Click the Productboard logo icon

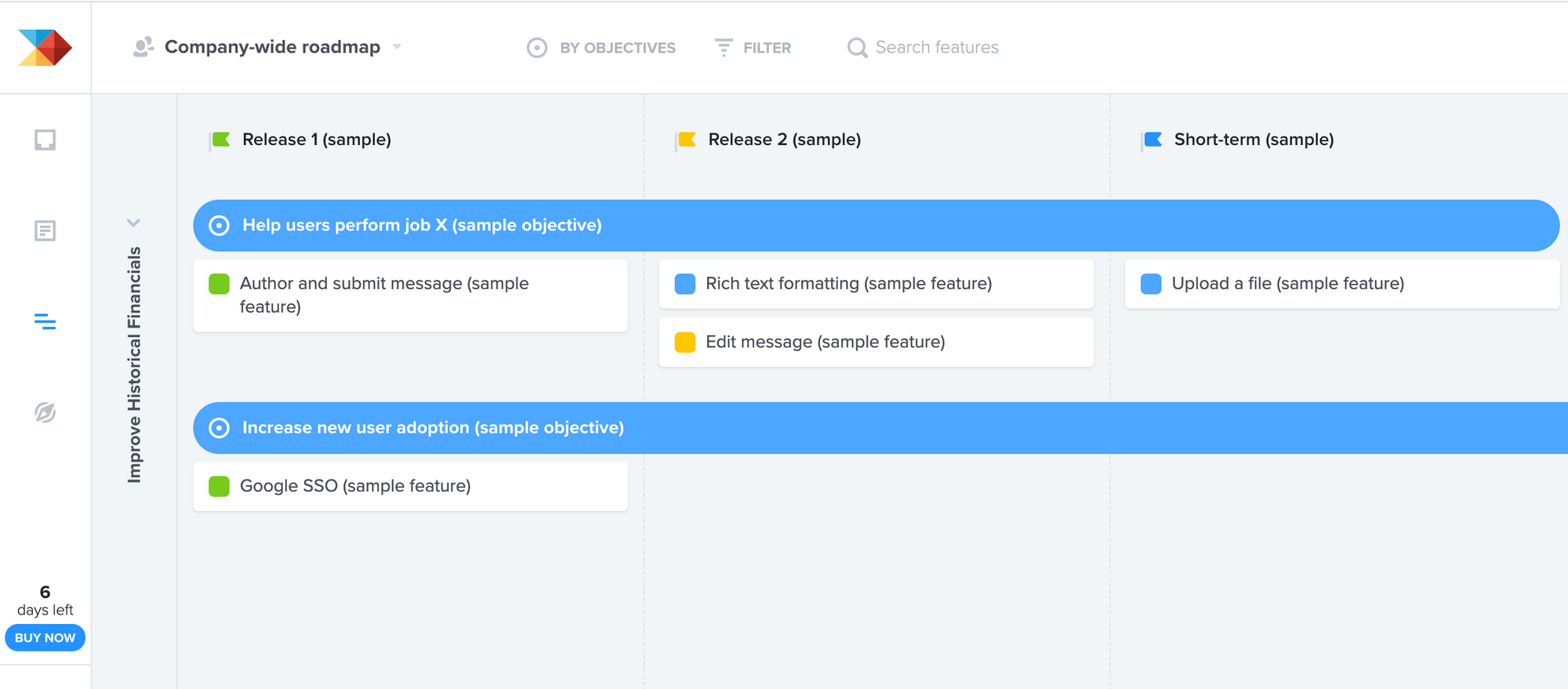click(45, 47)
